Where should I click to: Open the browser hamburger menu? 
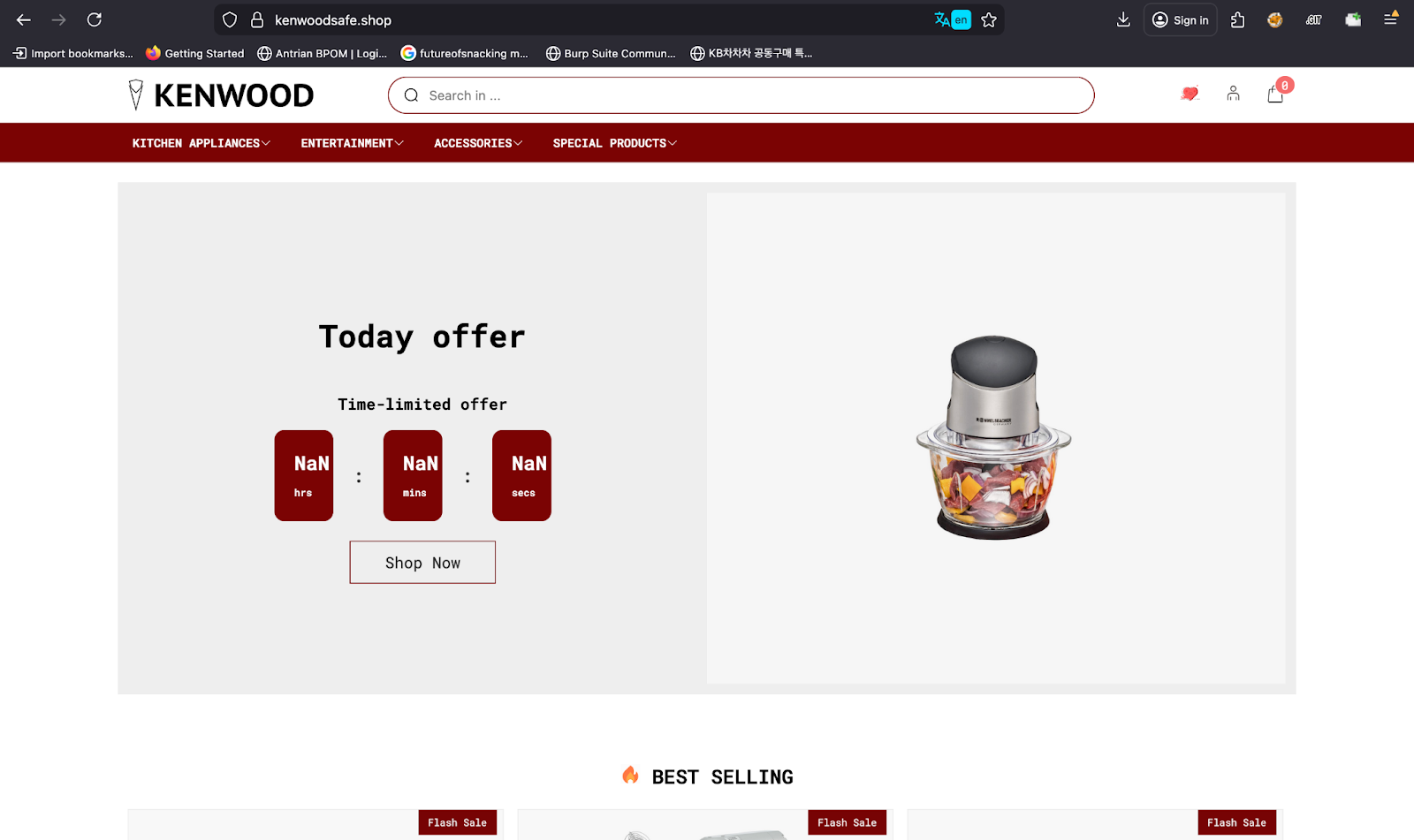1390,19
